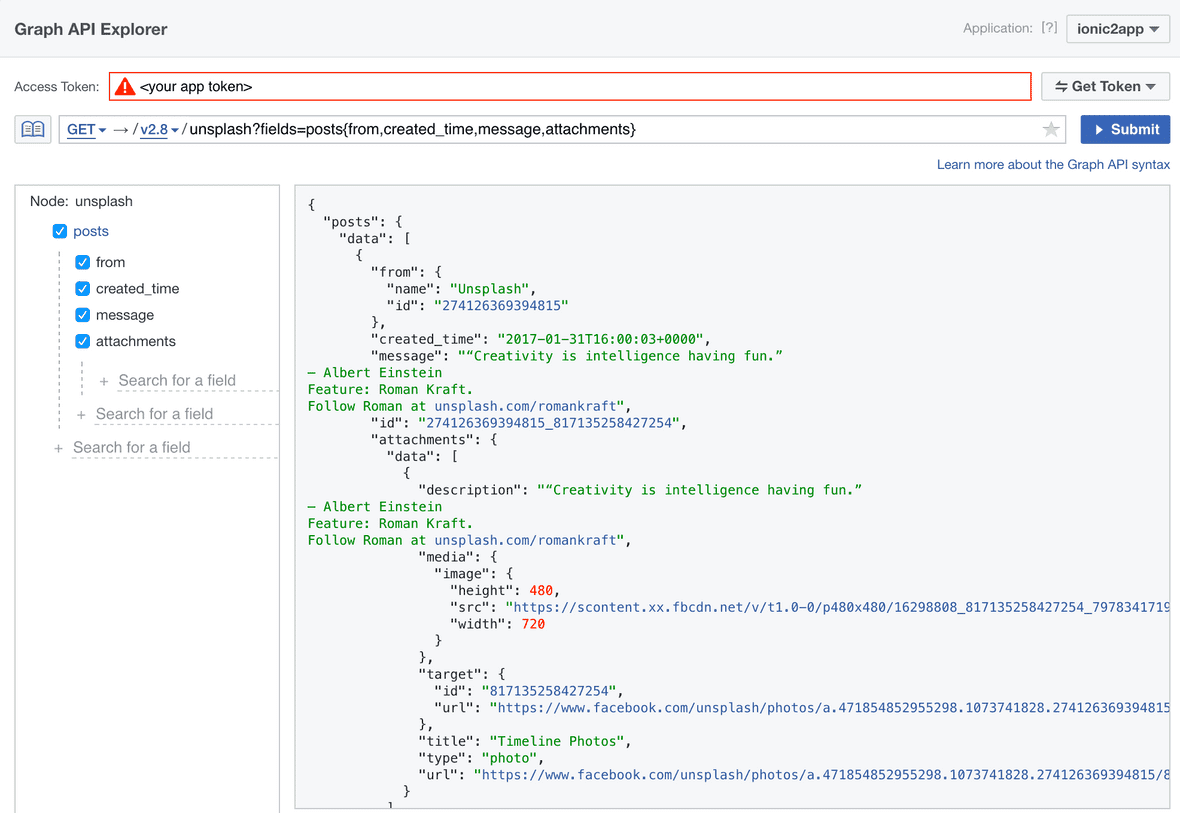Uncheck the from field checkbox
Viewport: 1180px width, 813px height.
click(x=83, y=262)
